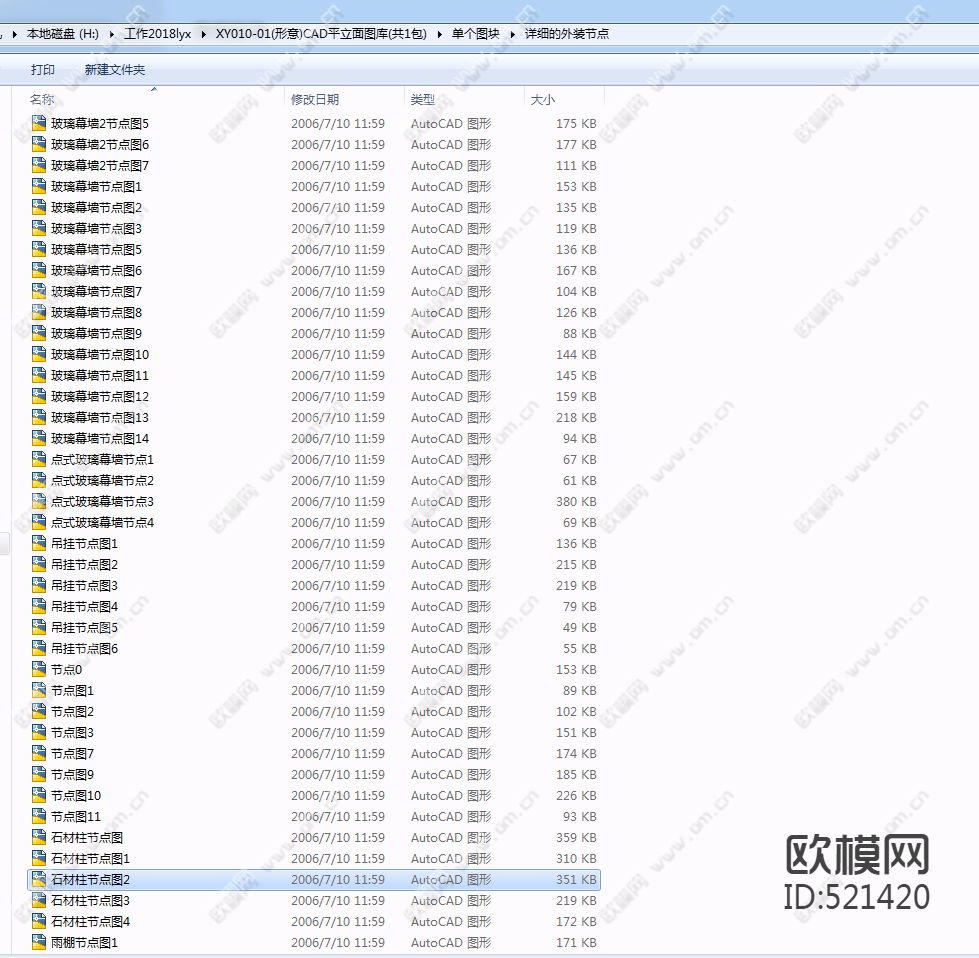Navigate to 工作2018lyx folder breadcrumb
The height and width of the screenshot is (958, 979).
tap(157, 34)
